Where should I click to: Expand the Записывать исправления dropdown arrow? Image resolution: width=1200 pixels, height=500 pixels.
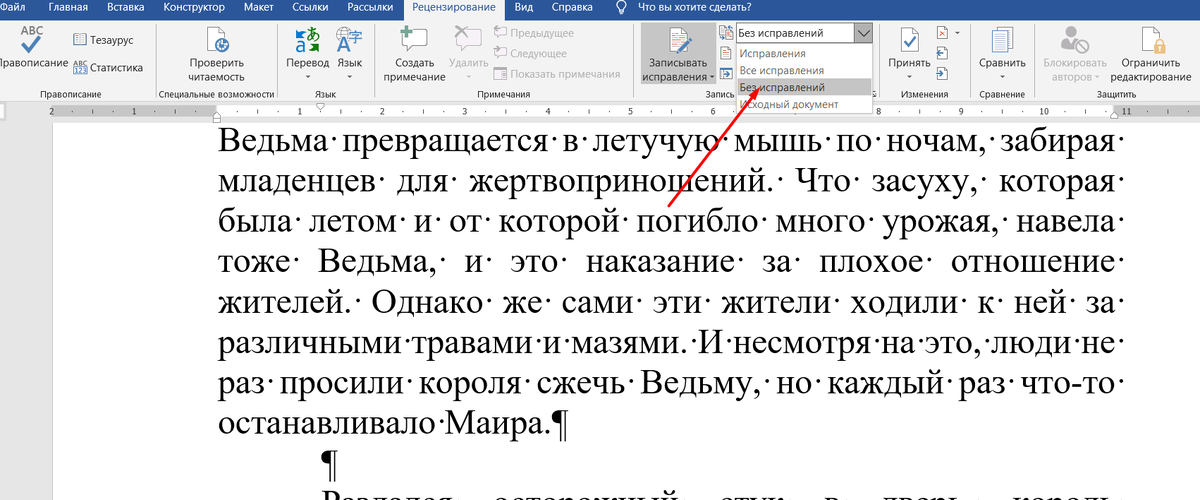coord(711,77)
